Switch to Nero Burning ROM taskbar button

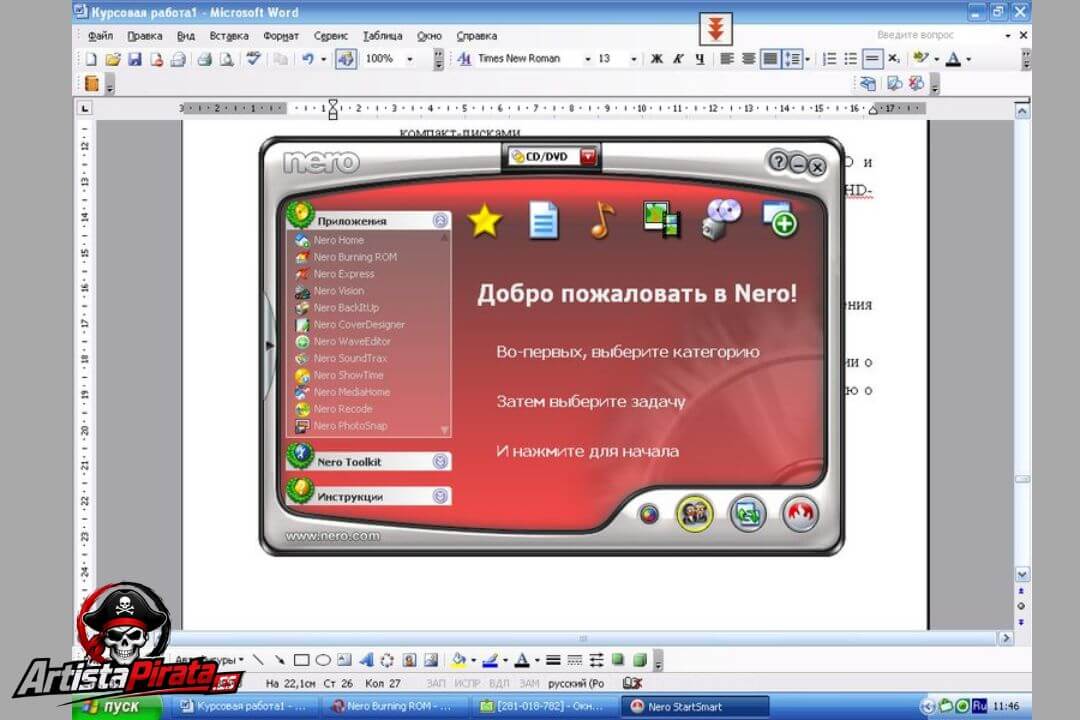(x=392, y=707)
